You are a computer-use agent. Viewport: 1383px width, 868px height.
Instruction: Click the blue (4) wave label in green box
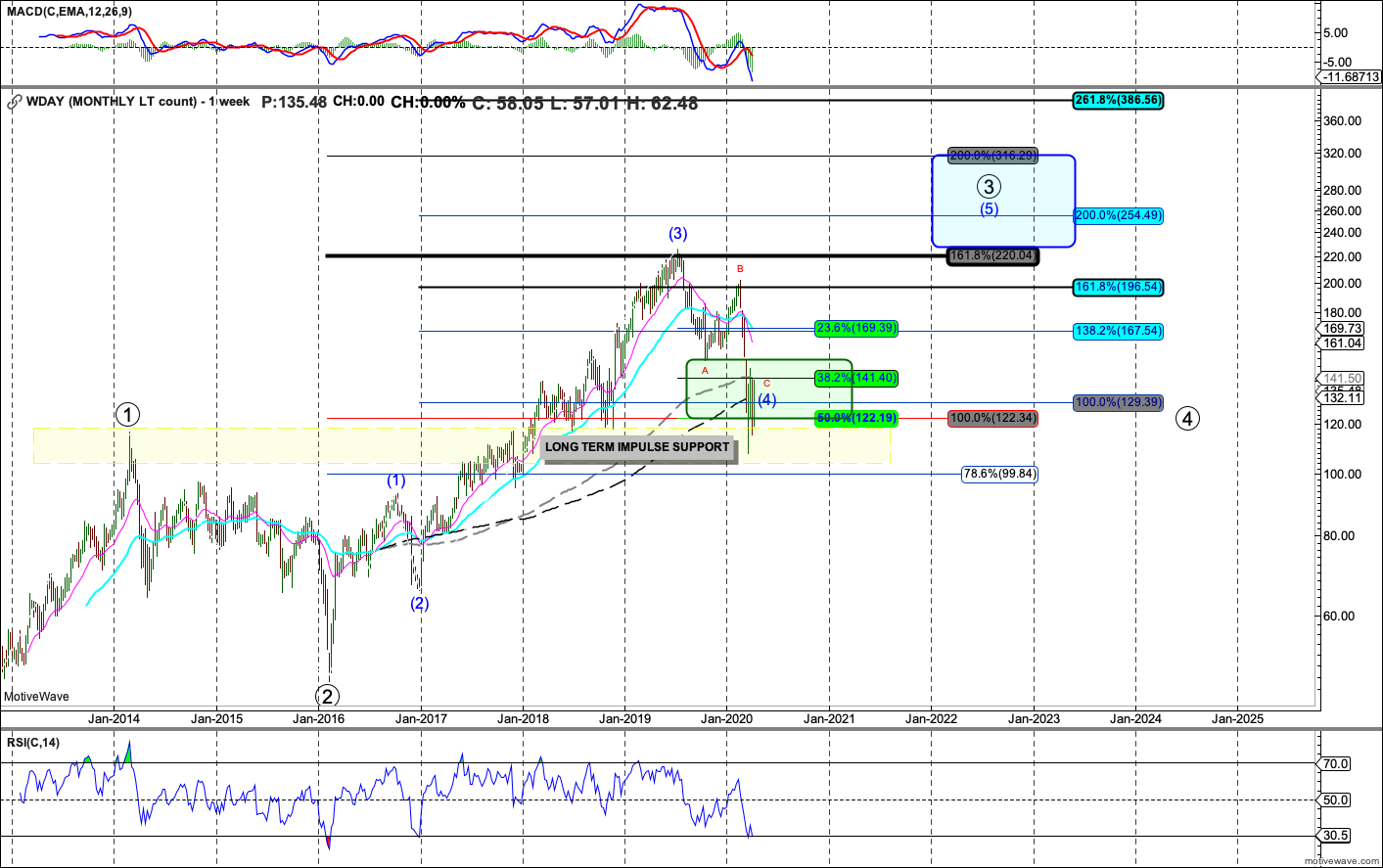coord(767,399)
